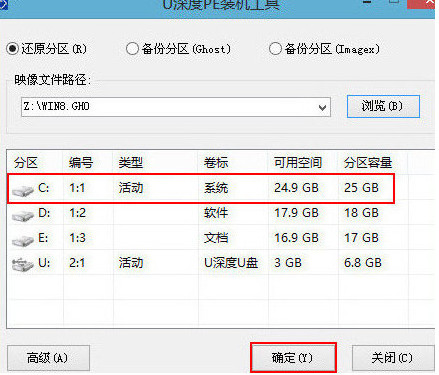This screenshot has width=439, height=375.
Task: Select the 还原分区 (R) radio button
Action: [12, 49]
